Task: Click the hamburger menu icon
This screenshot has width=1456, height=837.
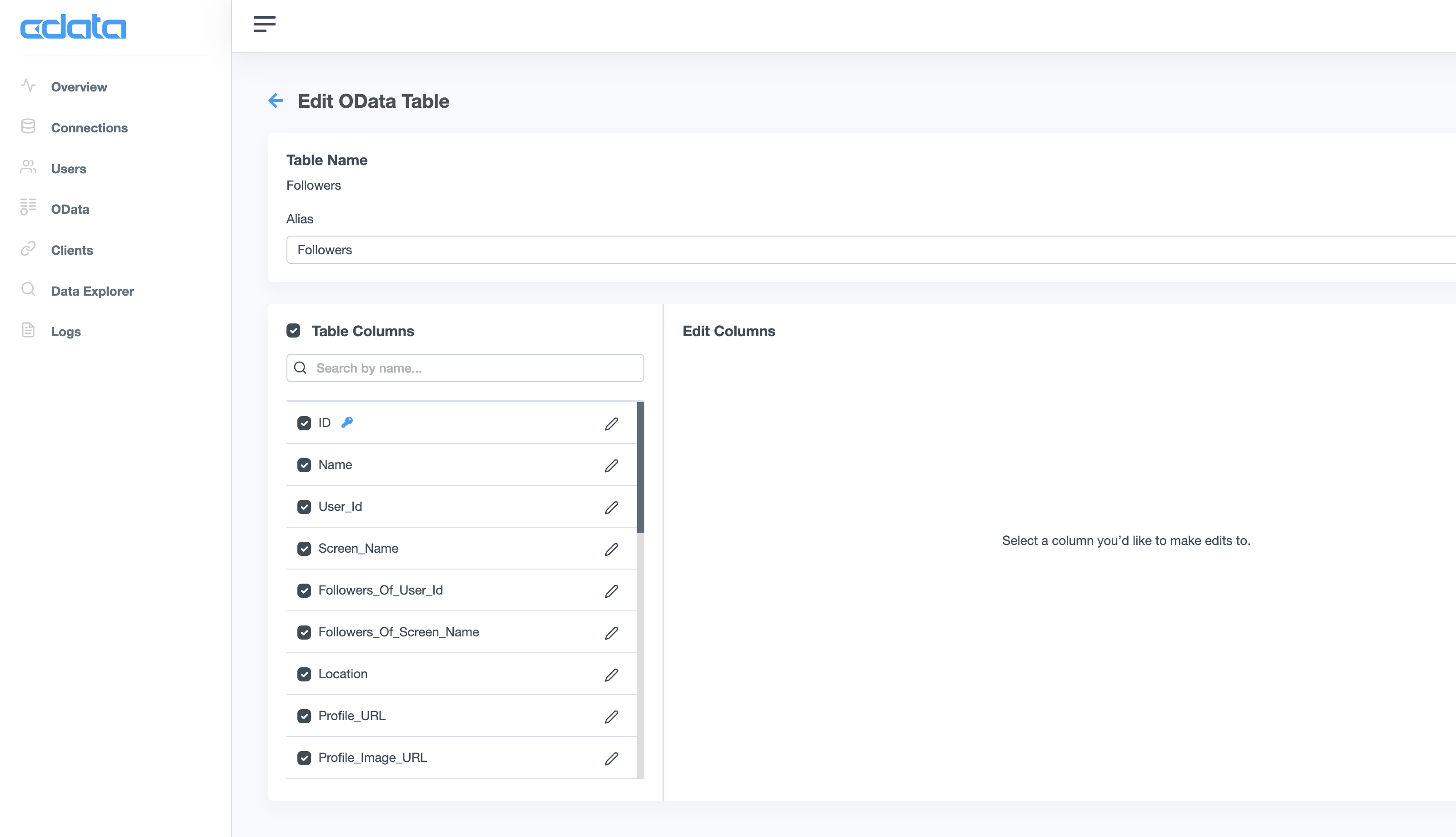Action: pos(264,24)
